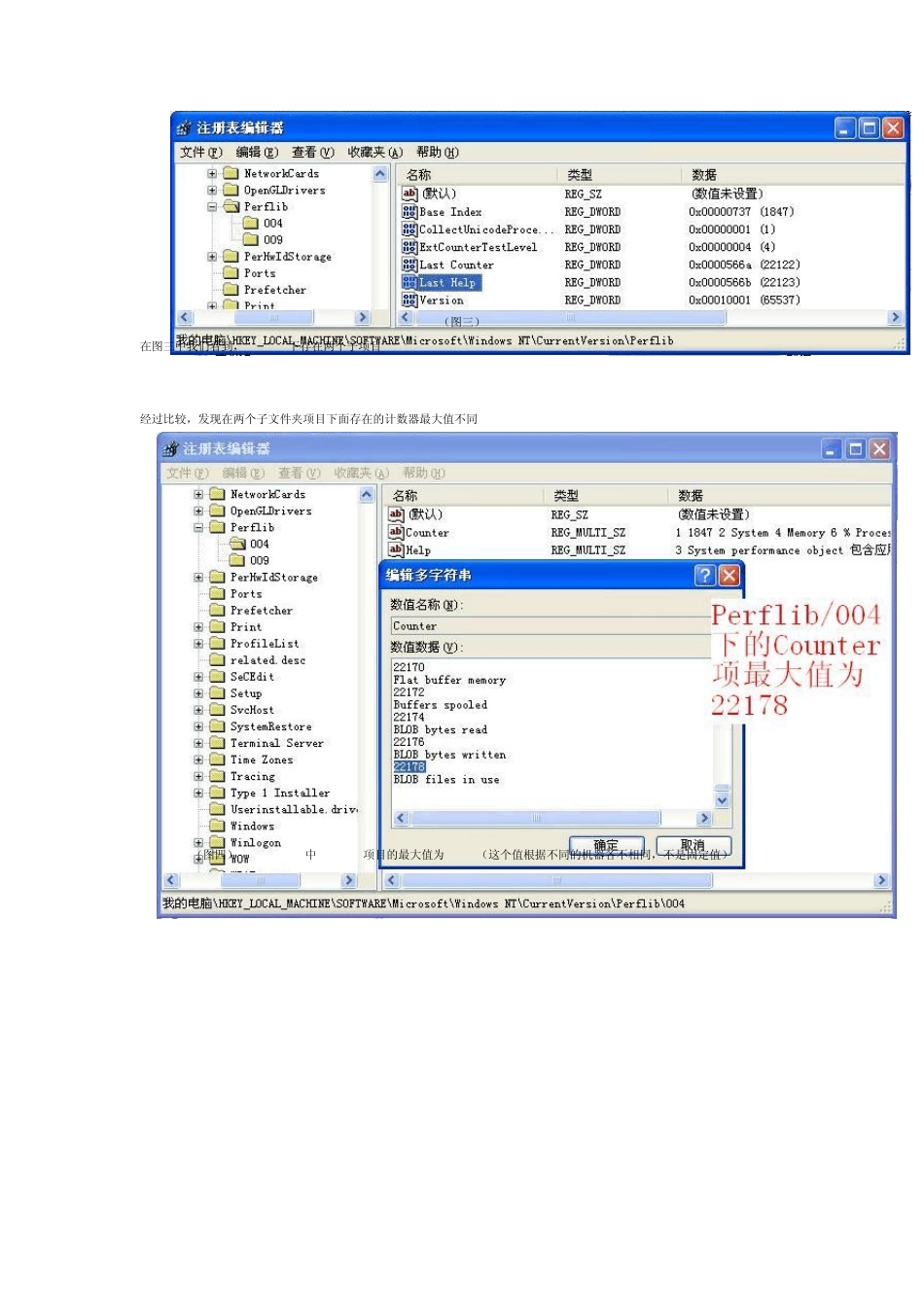Open 查看(V) menu in upper registry window

pyautogui.click(x=312, y=152)
